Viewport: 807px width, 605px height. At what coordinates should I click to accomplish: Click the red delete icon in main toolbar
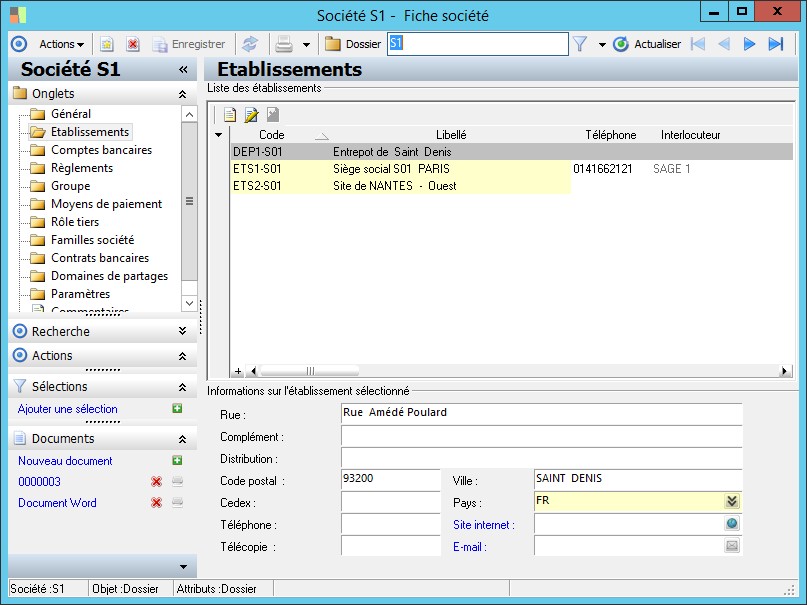tap(133, 44)
